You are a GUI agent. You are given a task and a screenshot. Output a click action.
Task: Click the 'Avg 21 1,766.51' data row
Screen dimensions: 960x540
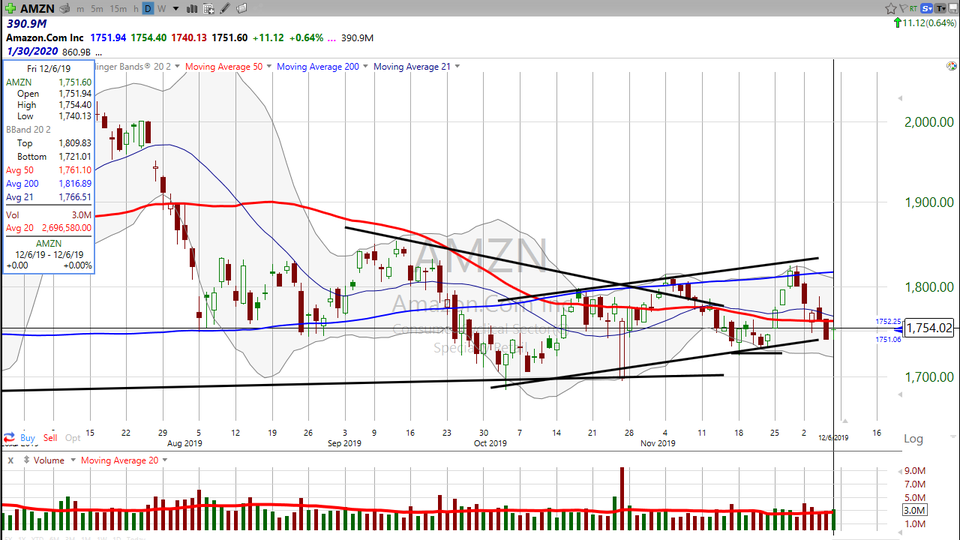pos(48,197)
